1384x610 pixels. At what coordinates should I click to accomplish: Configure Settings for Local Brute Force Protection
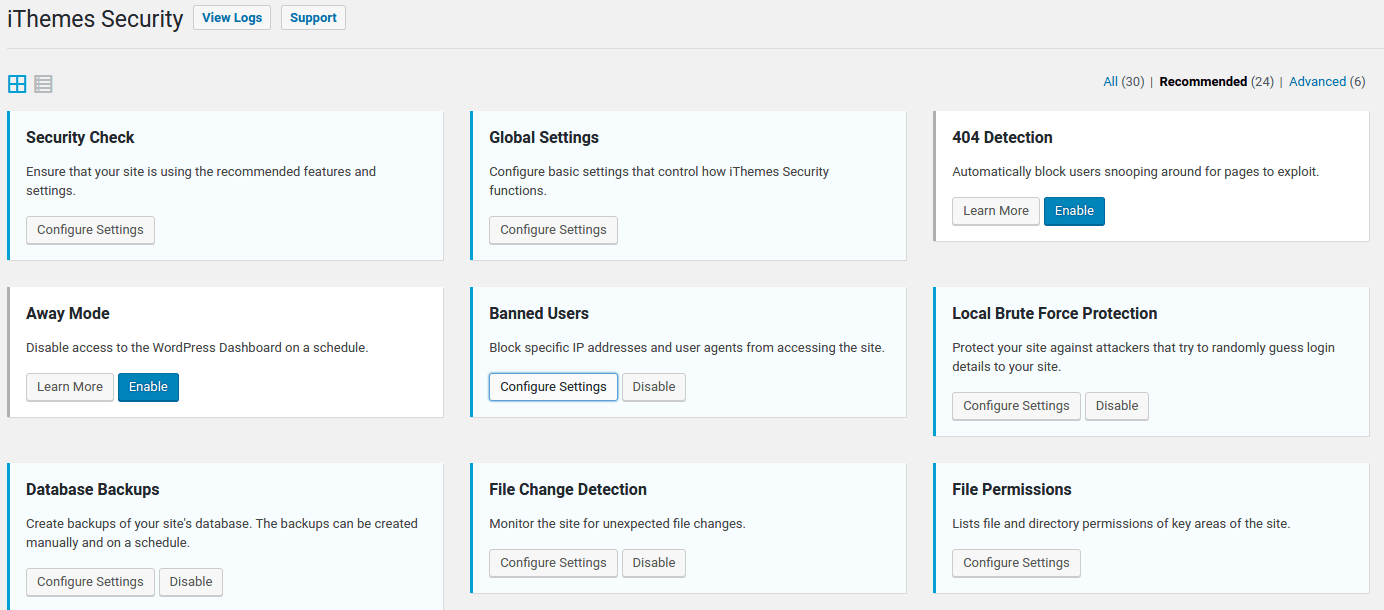1016,406
